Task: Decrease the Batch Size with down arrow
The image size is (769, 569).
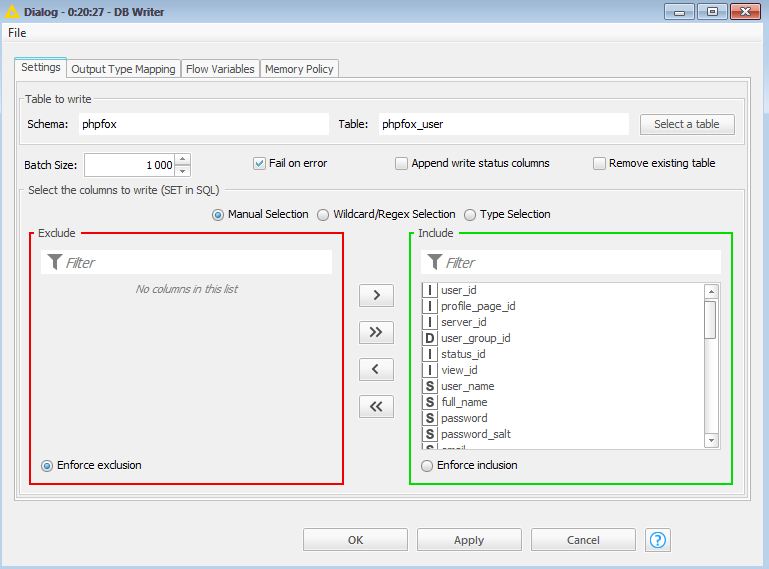Action: 183,170
